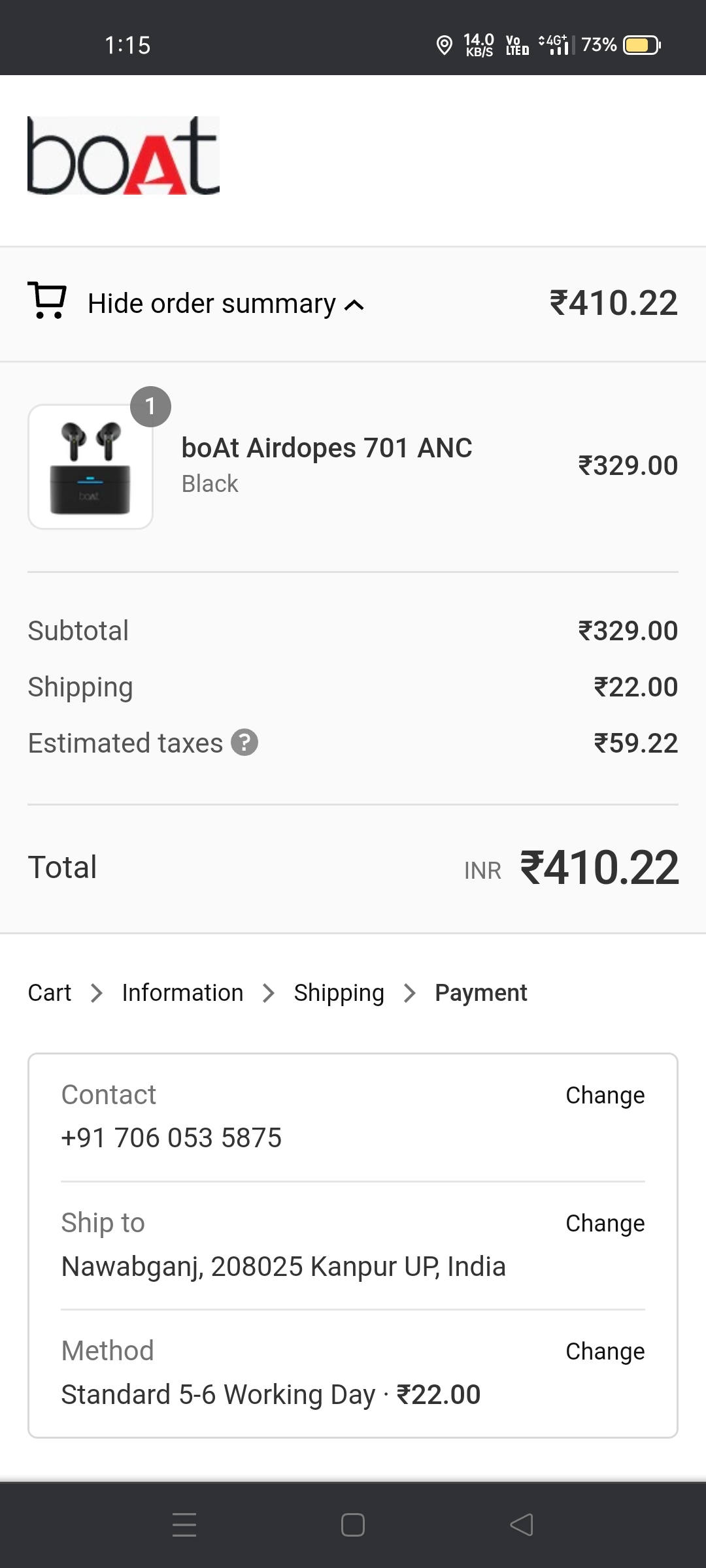Change the shipping method

click(605, 1351)
